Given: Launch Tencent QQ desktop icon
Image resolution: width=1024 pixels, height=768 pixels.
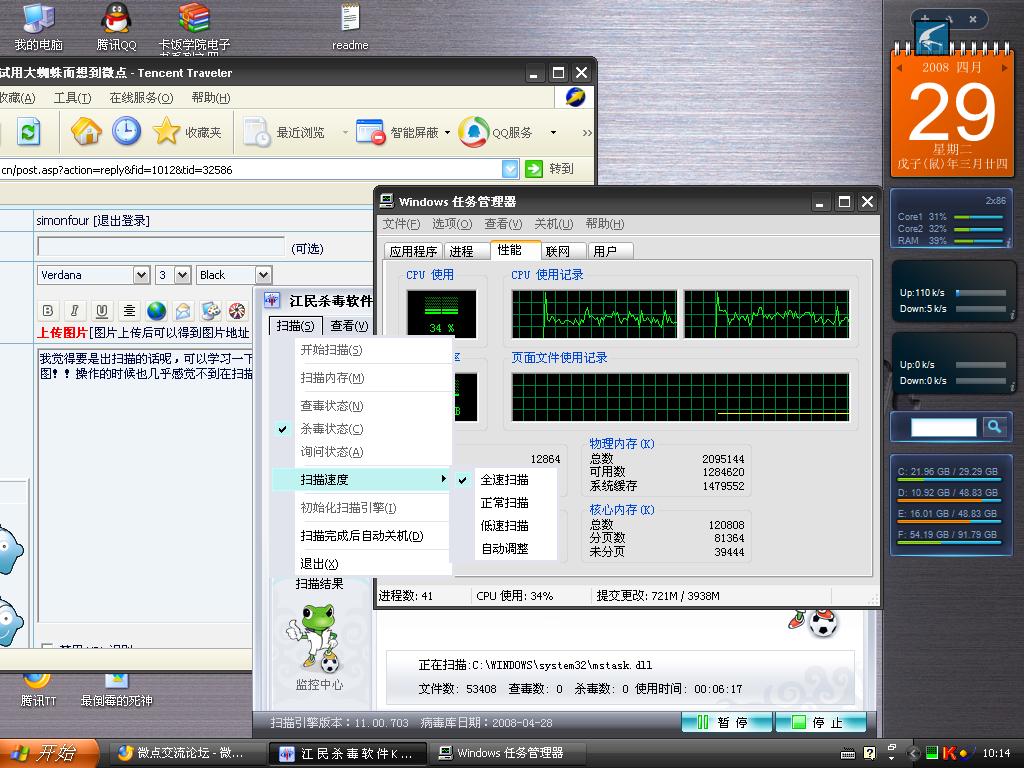Looking at the screenshot, I should coord(116,26).
